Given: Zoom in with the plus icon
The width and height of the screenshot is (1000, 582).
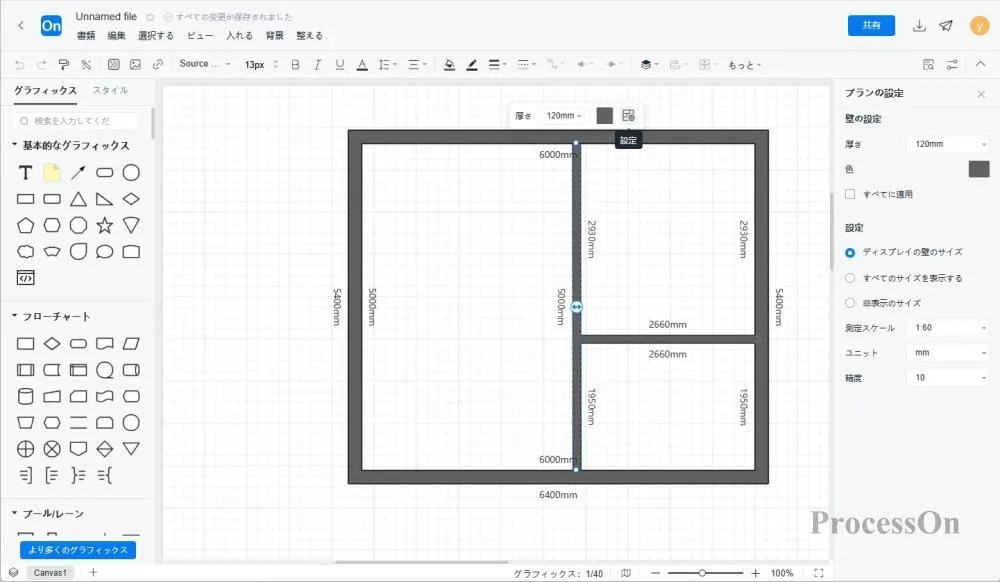Looking at the screenshot, I should pos(756,573).
